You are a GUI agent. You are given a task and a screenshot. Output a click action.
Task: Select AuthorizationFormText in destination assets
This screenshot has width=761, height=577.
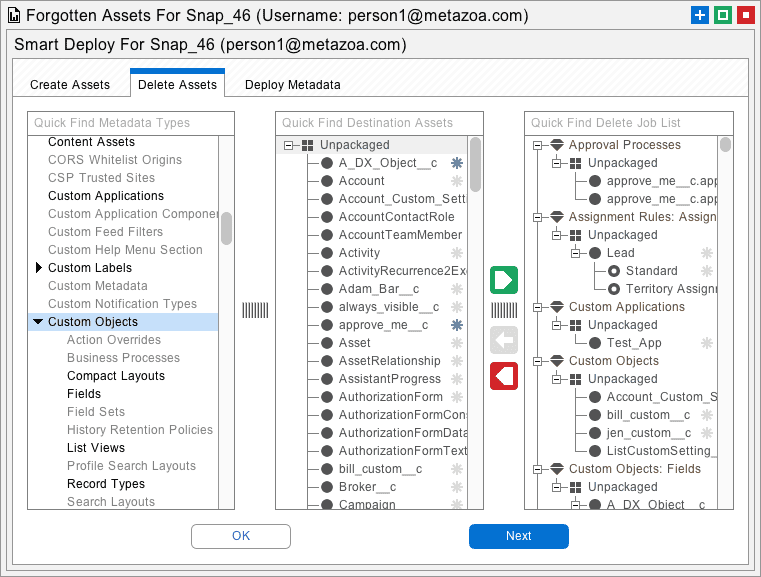(403, 451)
